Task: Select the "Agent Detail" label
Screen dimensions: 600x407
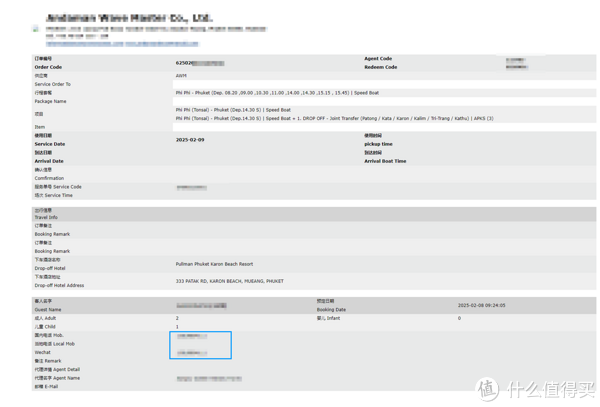Action: pyautogui.click(x=67, y=370)
